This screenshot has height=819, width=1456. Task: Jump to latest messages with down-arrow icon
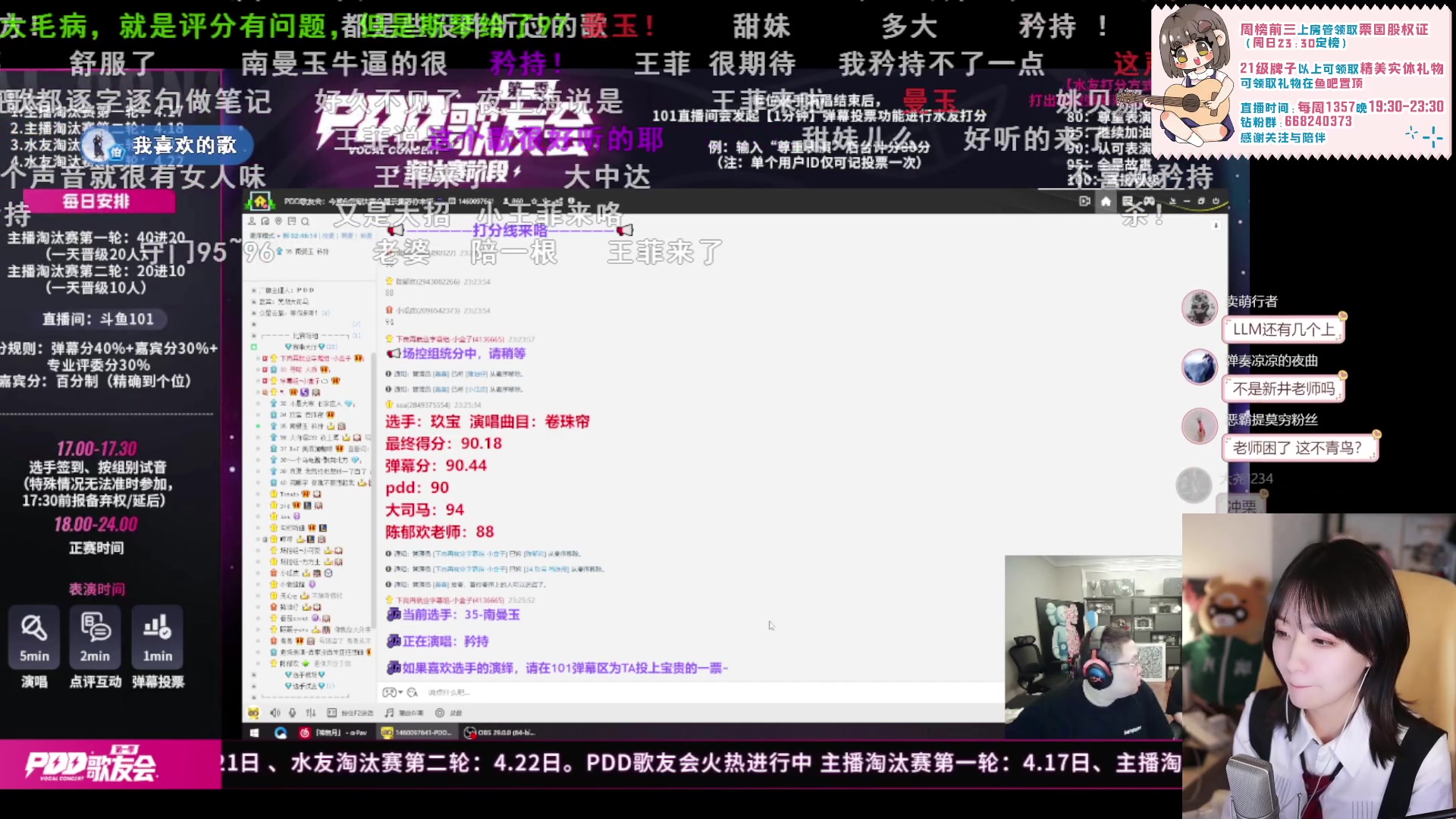coord(1216,225)
